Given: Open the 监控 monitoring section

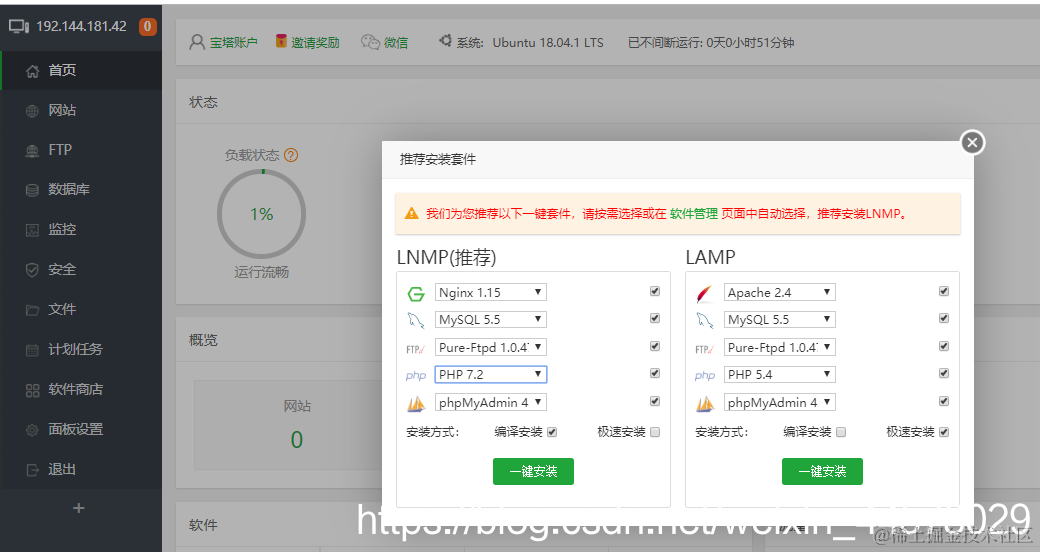Looking at the screenshot, I should click(81, 230).
